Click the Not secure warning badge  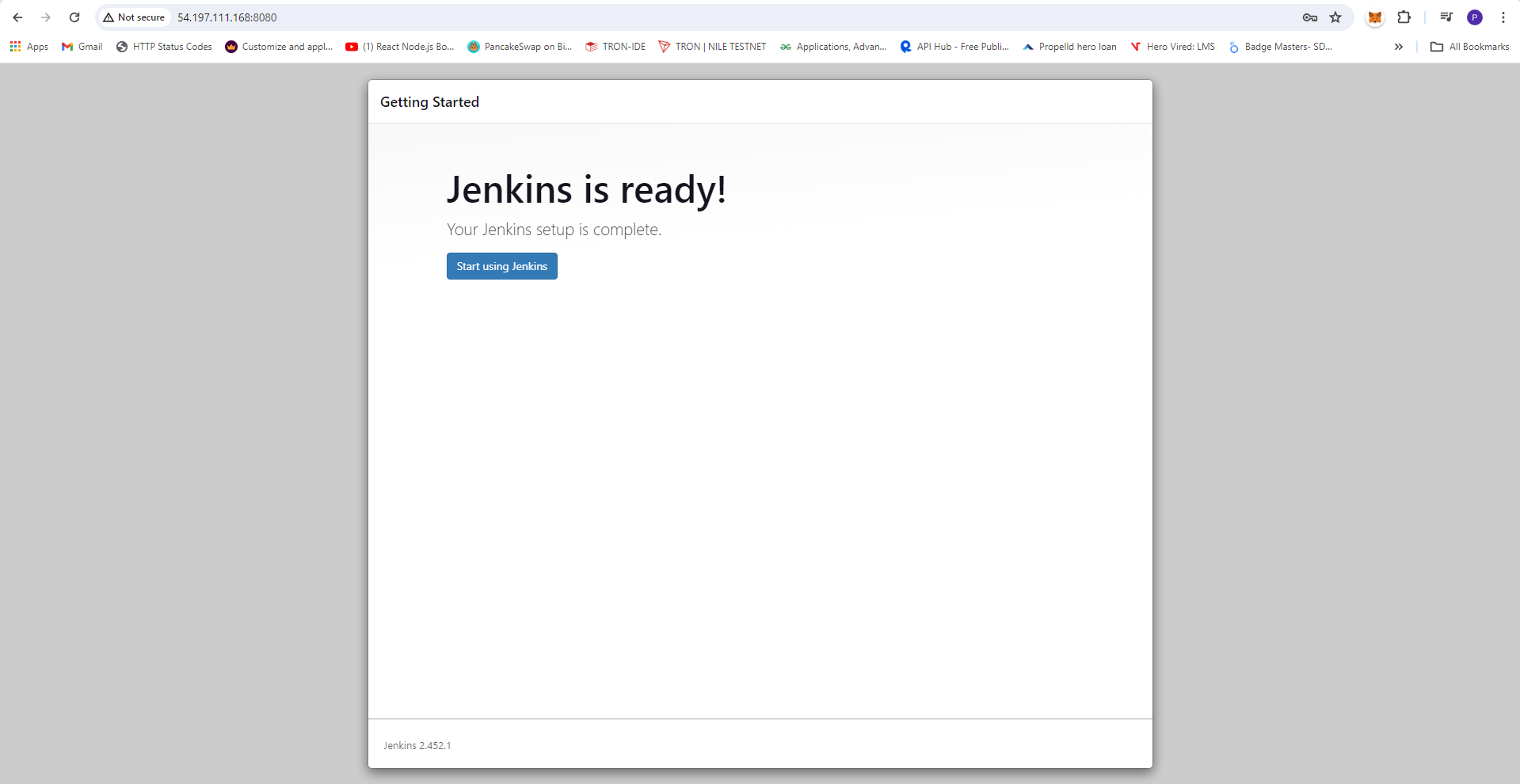coord(134,17)
